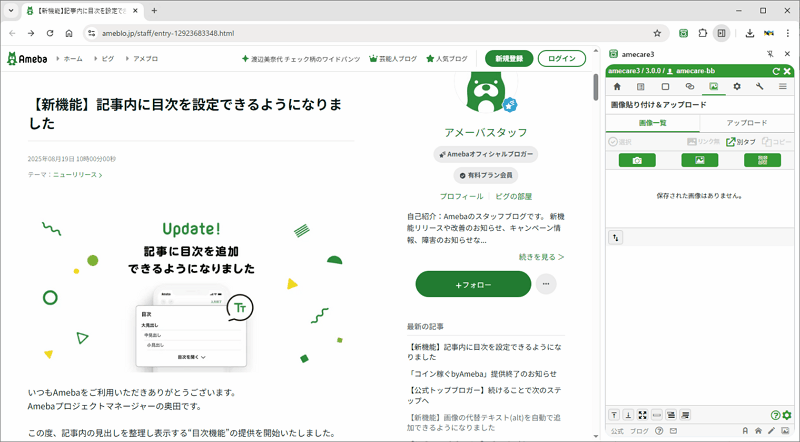This screenshot has width=800, height=442.
Task: Open the link chain icon tab
Action: tap(689, 87)
